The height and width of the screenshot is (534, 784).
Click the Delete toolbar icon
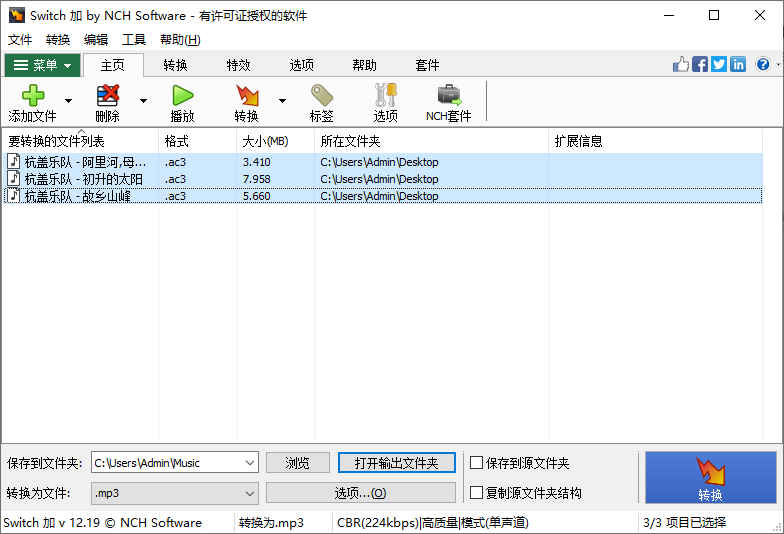[x=108, y=95]
